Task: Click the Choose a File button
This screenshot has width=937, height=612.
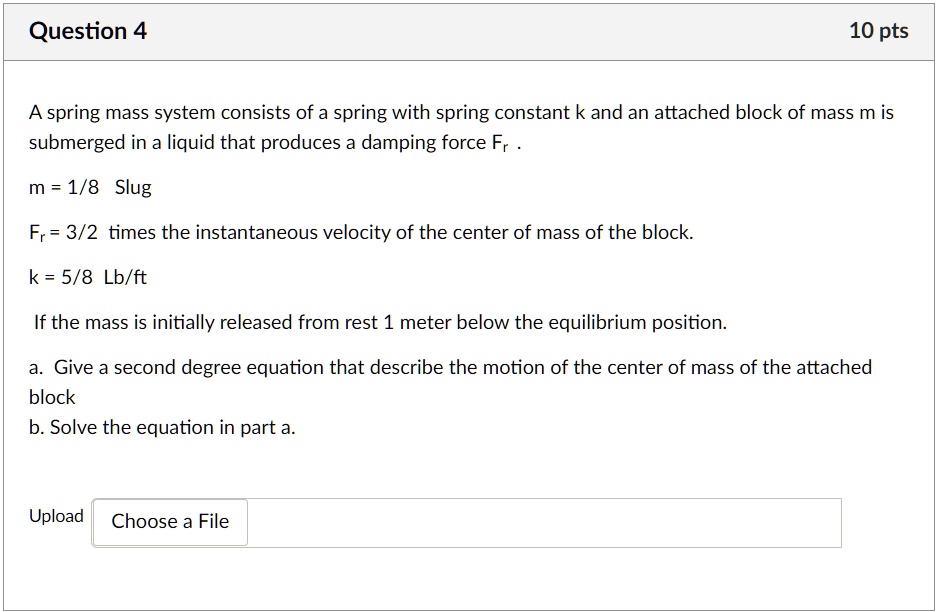Action: point(168,521)
